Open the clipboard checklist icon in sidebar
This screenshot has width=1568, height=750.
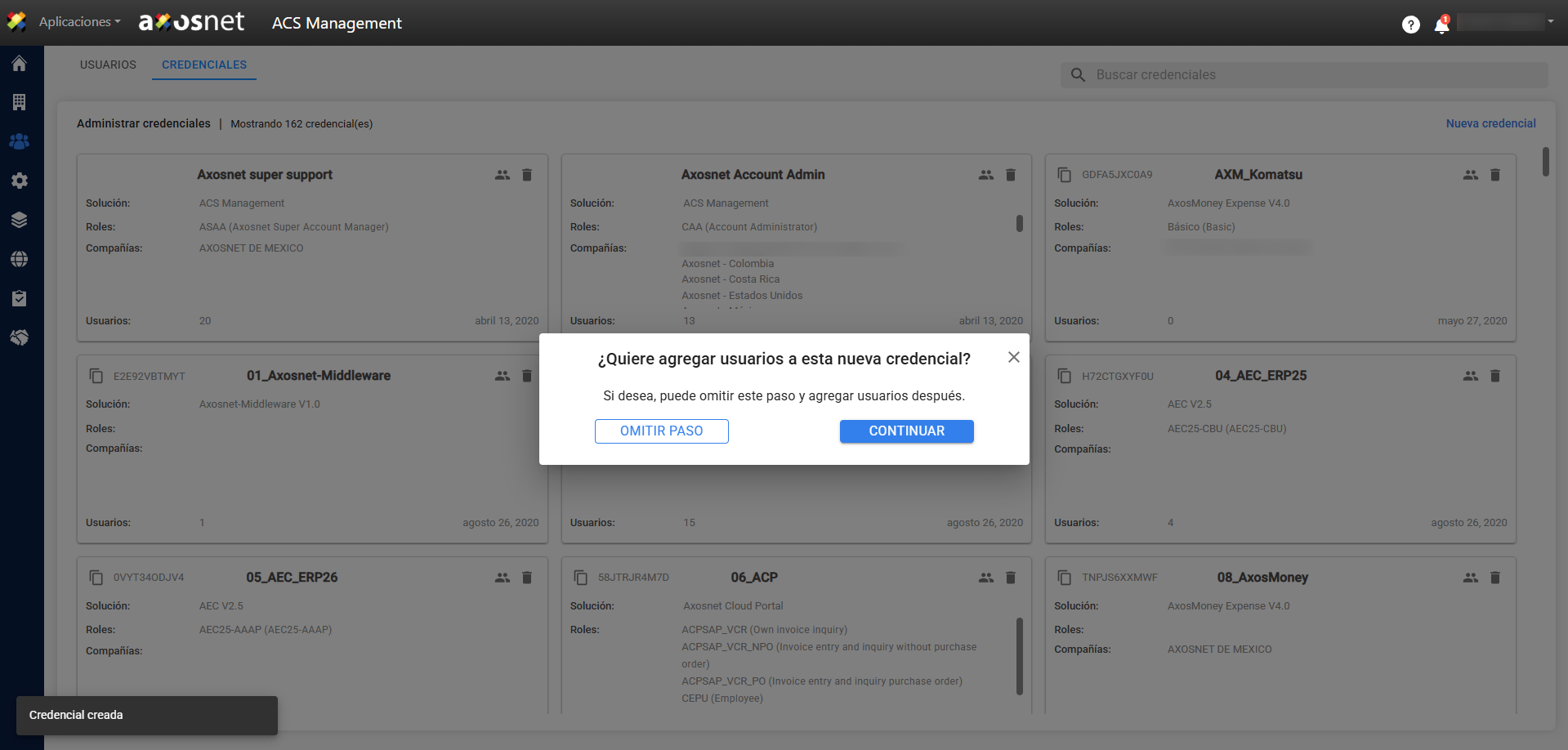click(20, 298)
